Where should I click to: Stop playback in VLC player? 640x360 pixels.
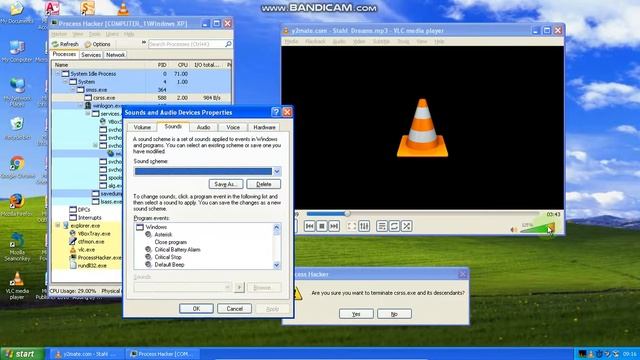322,226
